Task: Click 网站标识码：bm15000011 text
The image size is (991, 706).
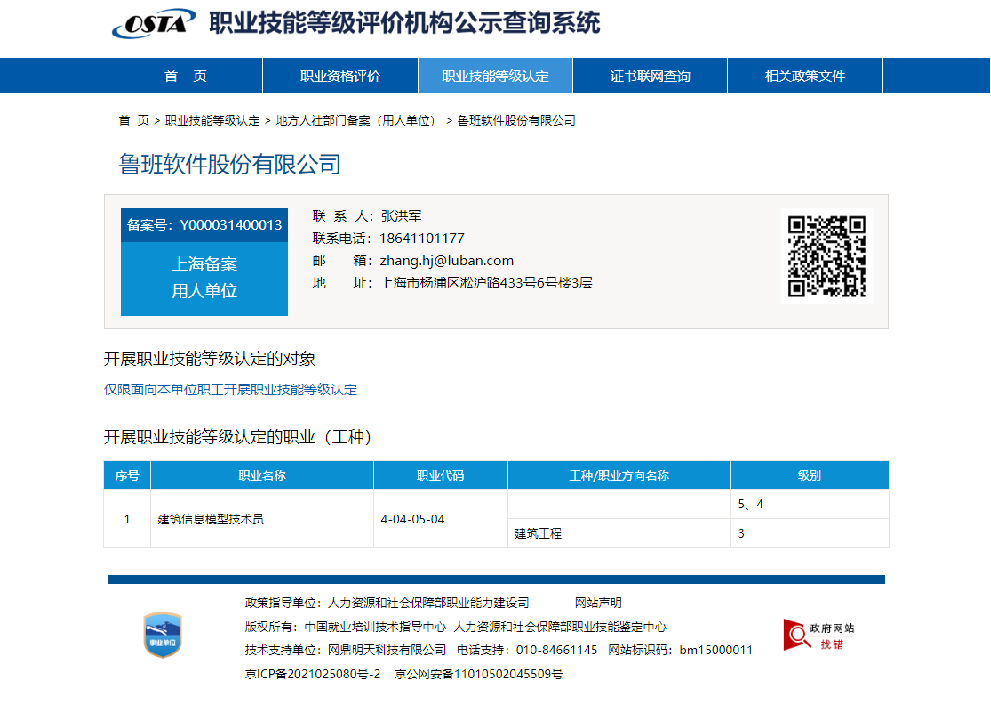Action: tap(680, 650)
